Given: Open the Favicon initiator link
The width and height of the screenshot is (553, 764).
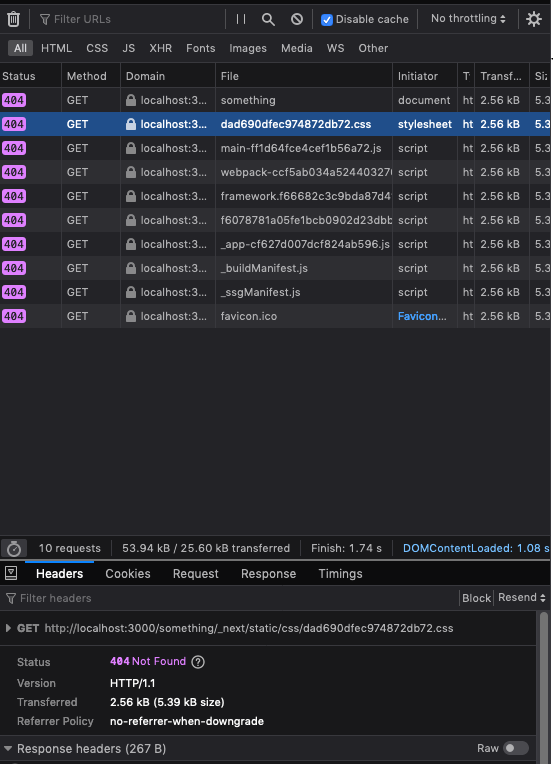Looking at the screenshot, I should pyautogui.click(x=422, y=316).
